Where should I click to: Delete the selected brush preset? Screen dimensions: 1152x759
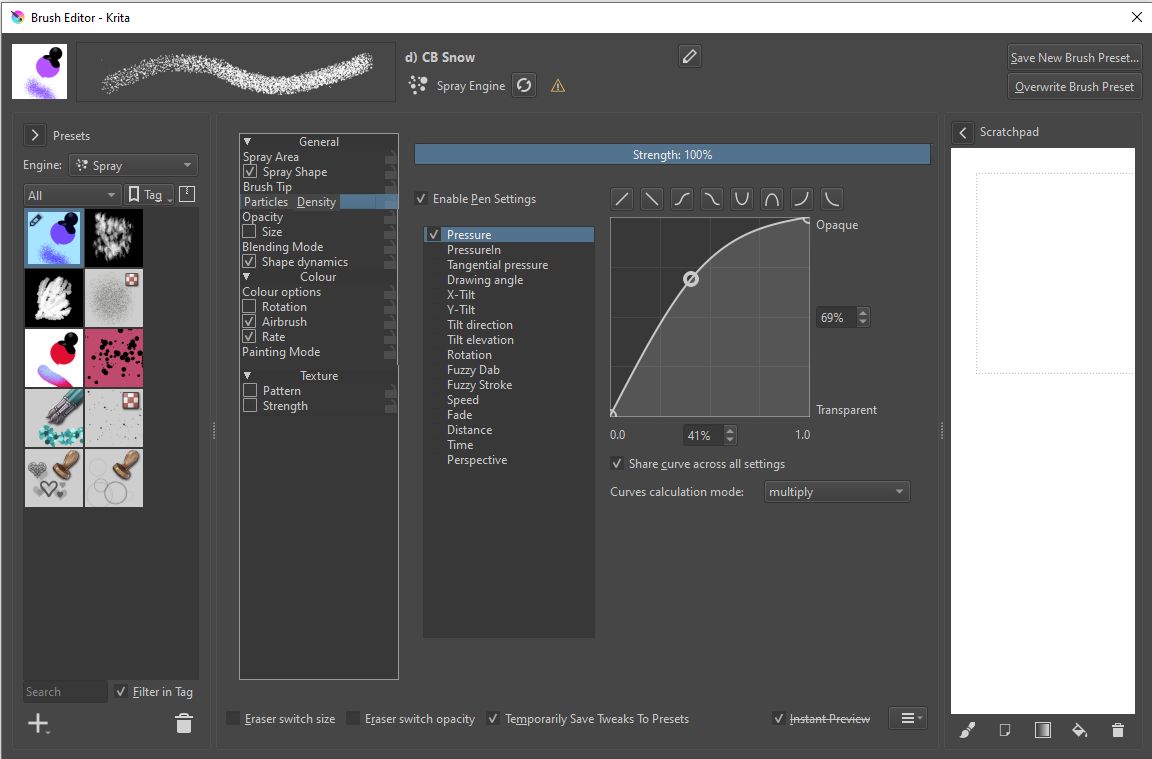click(184, 724)
